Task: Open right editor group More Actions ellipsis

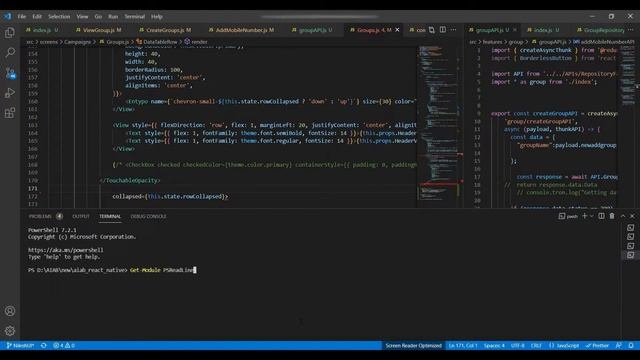Action: pos(631,30)
